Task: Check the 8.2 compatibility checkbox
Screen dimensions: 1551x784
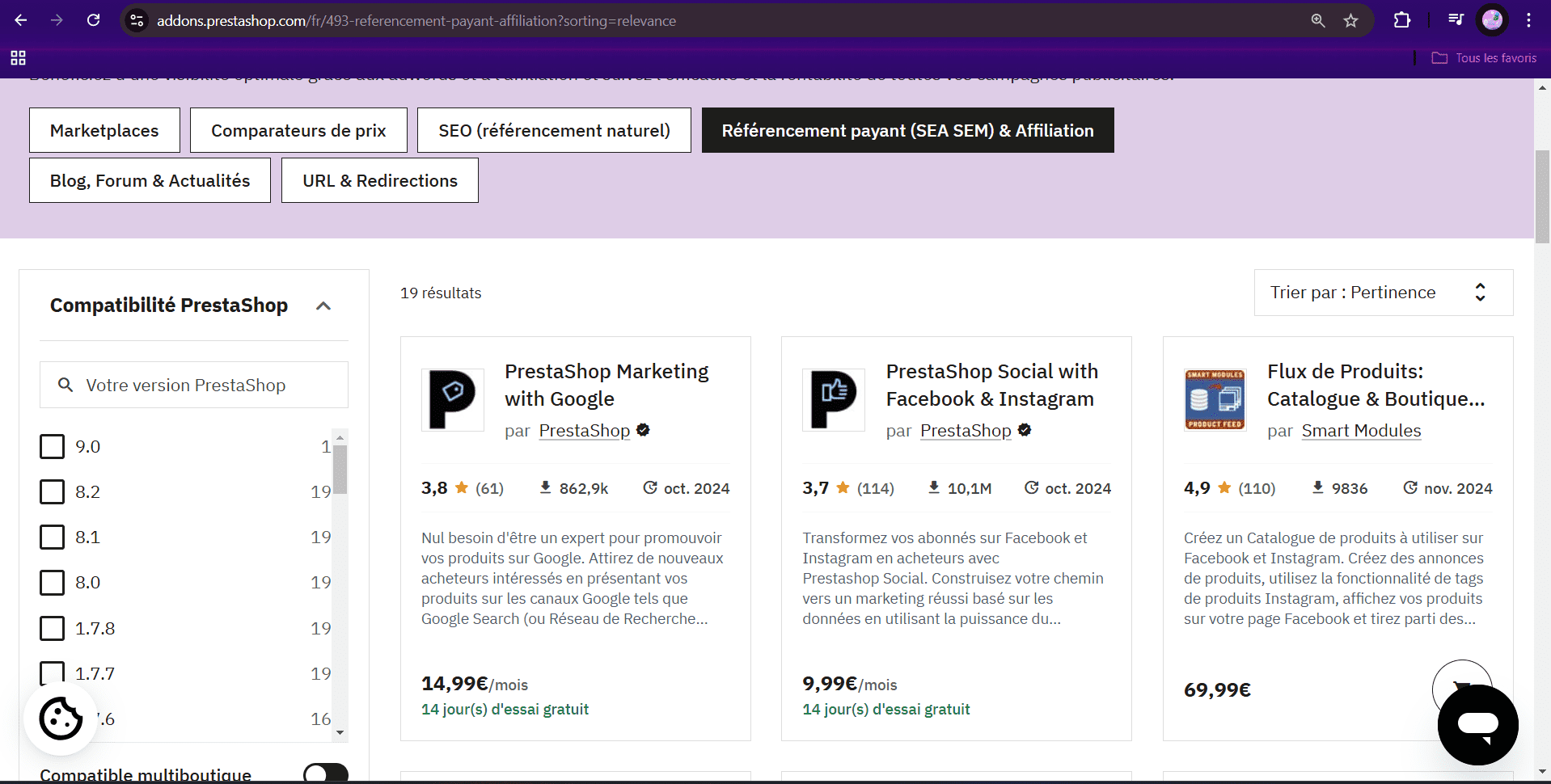Action: pos(52,491)
